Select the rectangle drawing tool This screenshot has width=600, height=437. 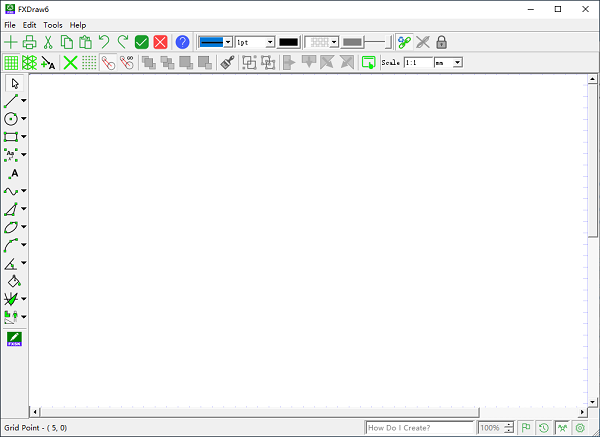coord(11,137)
